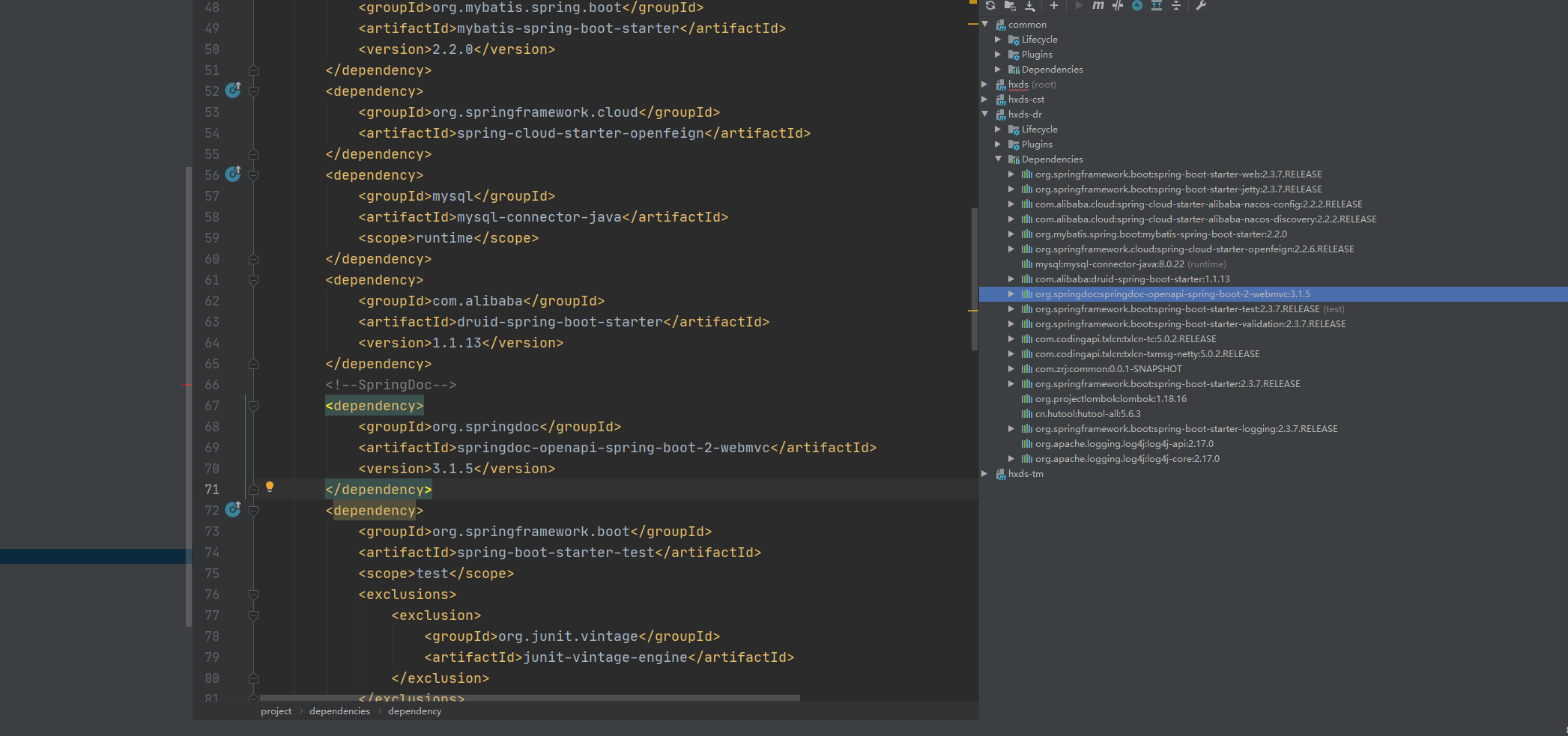Expand Plugins under hxds-dr
The height and width of the screenshot is (736, 1568).
998,145
